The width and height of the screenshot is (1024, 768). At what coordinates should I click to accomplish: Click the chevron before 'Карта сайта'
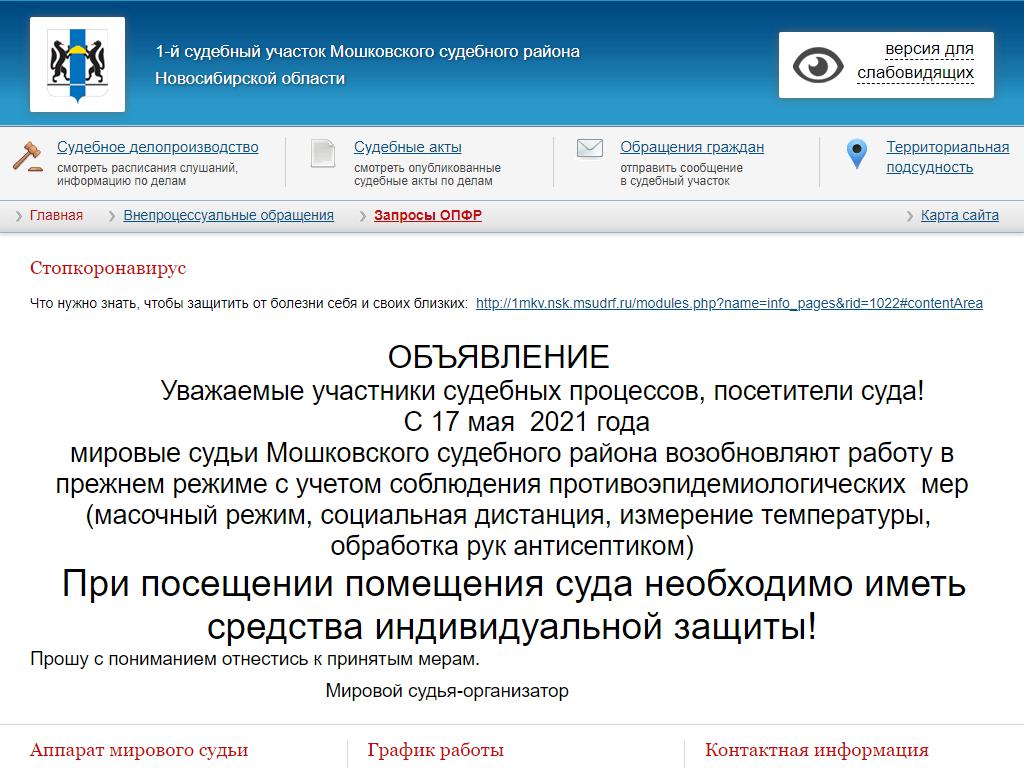click(909, 216)
